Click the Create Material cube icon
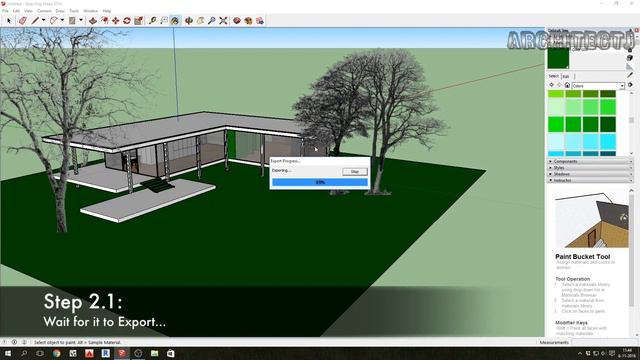 coord(630,58)
